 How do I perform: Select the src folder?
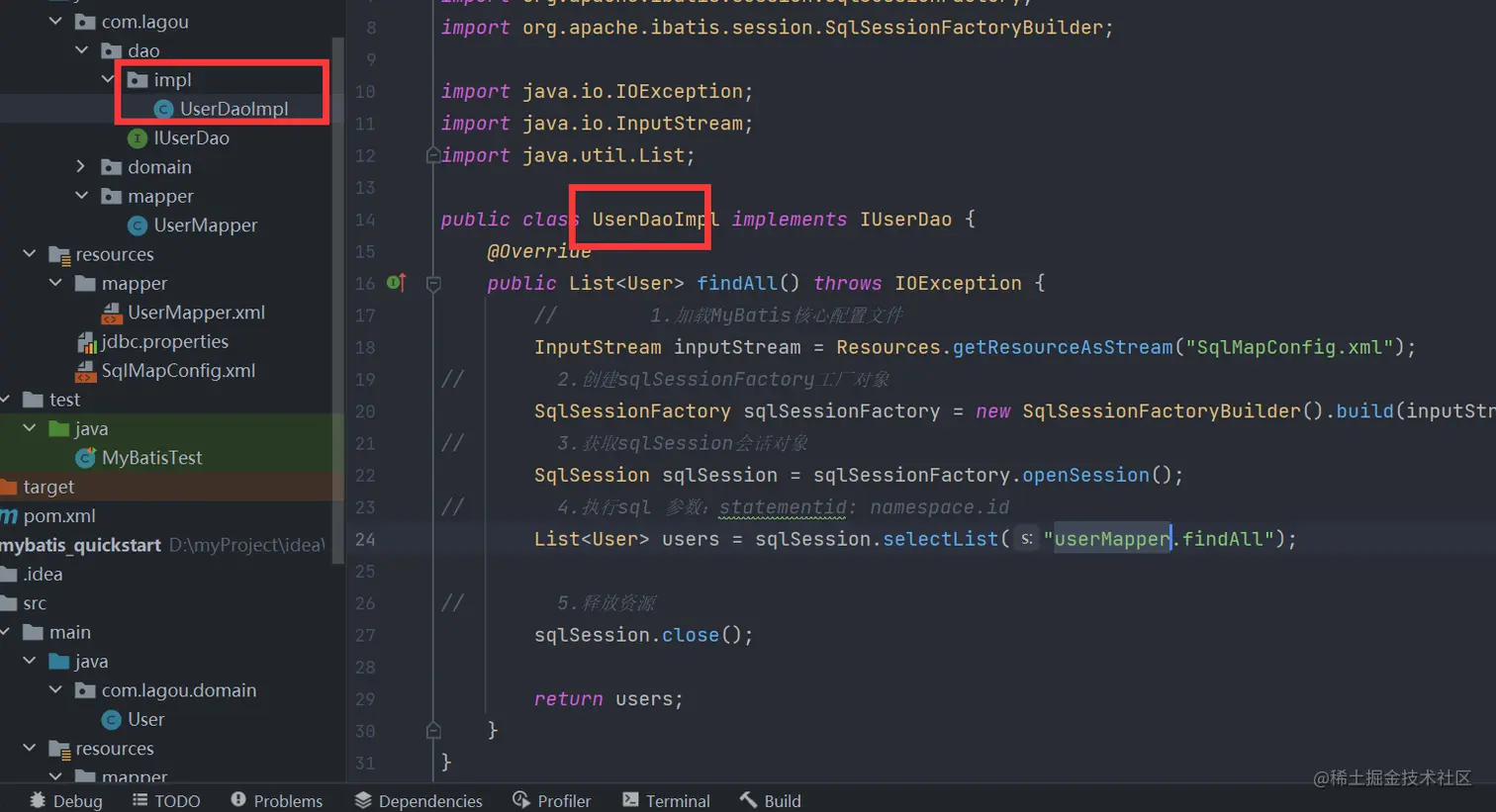point(35,603)
